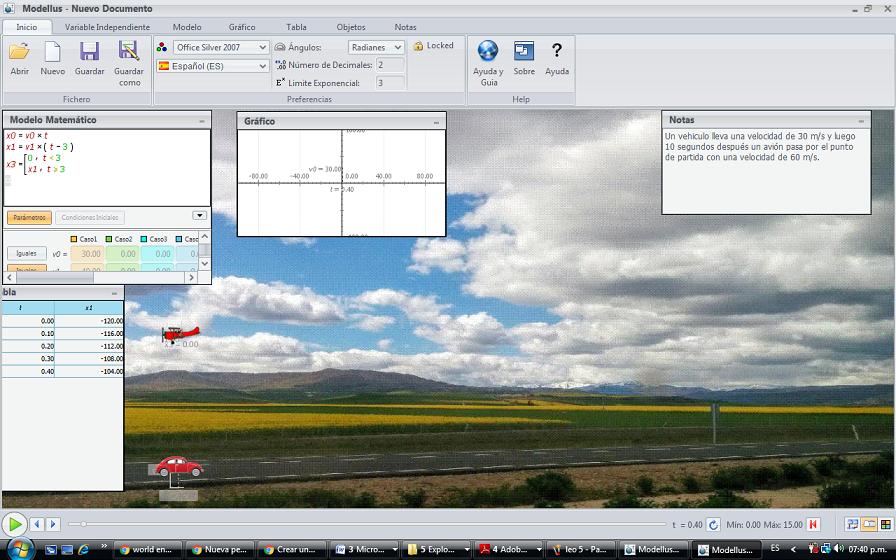Switch to the Inicio ribbon tab

(27, 27)
